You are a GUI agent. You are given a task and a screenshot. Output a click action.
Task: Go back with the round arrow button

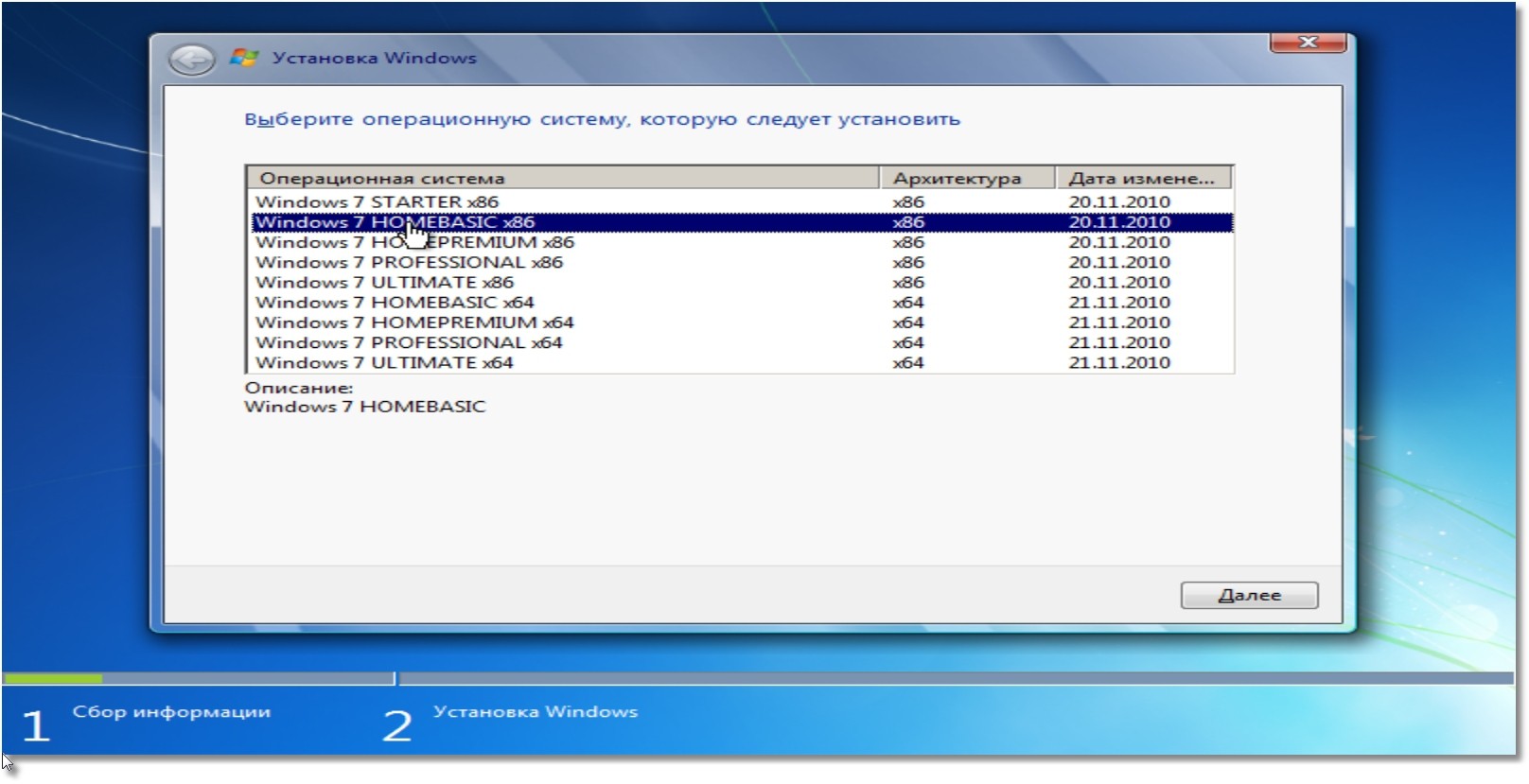point(191,61)
